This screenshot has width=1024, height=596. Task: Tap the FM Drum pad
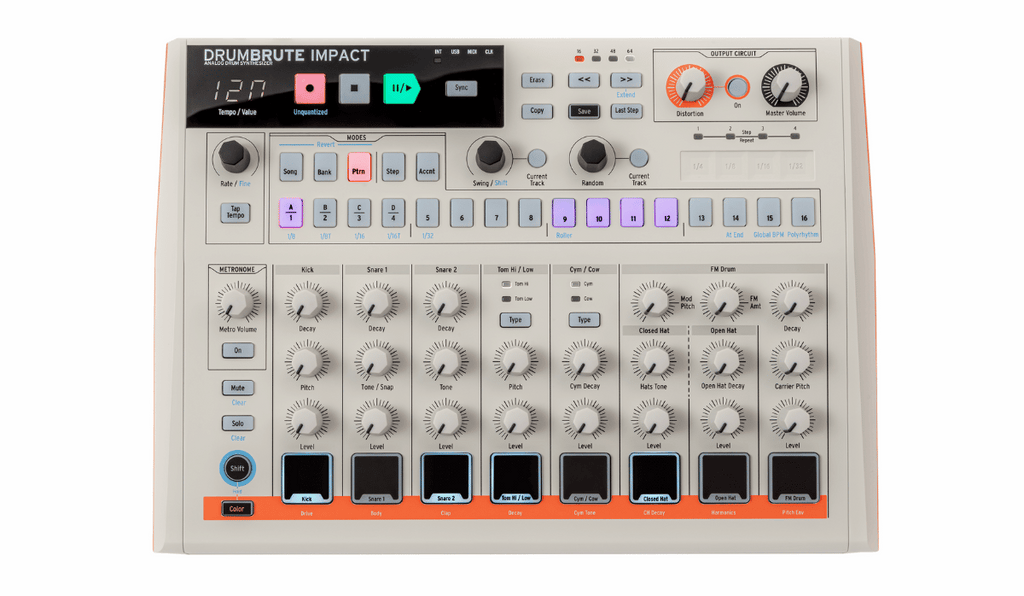coord(793,478)
